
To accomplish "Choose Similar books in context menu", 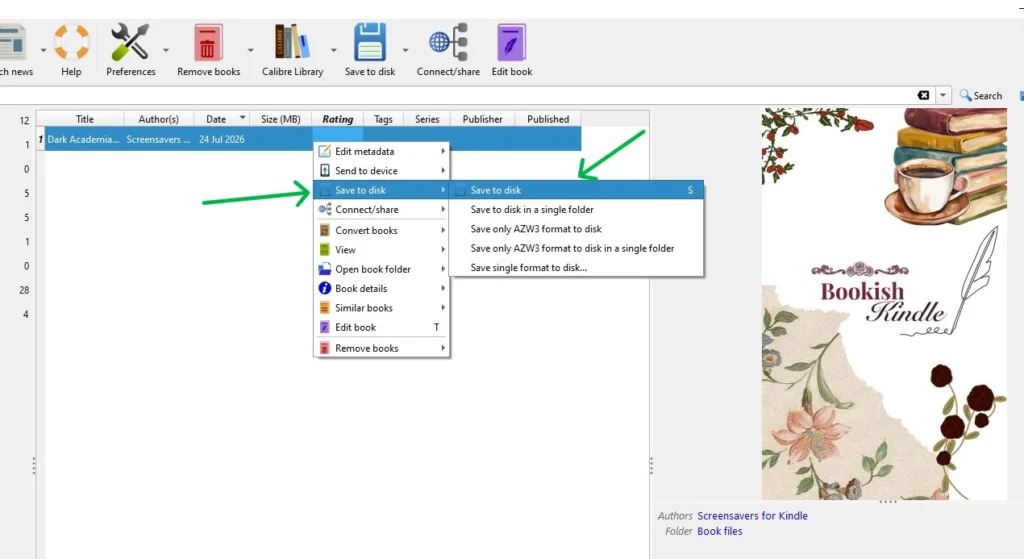I will [382, 308].
